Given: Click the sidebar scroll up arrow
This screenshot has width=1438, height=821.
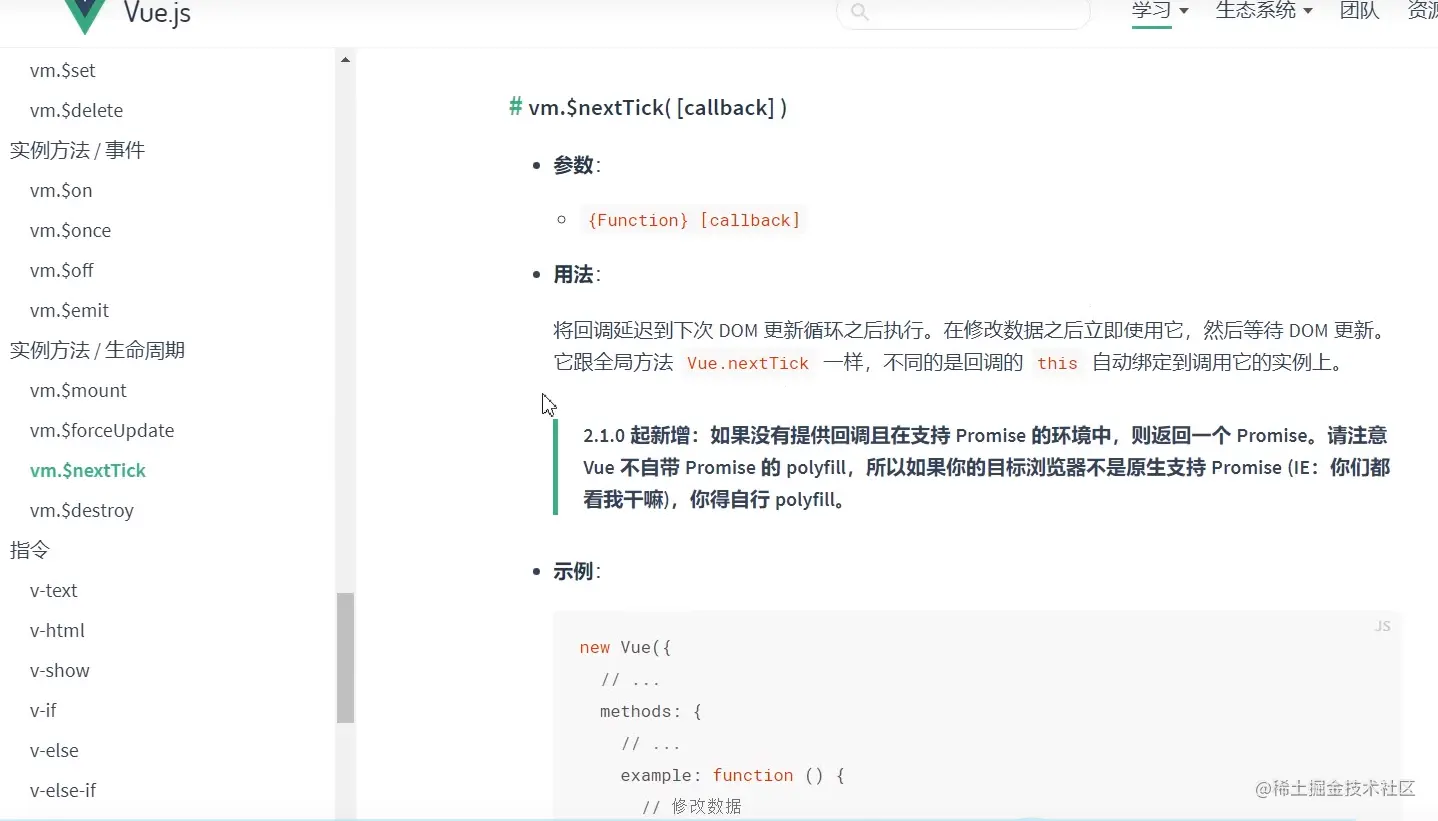Looking at the screenshot, I should [x=345, y=60].
